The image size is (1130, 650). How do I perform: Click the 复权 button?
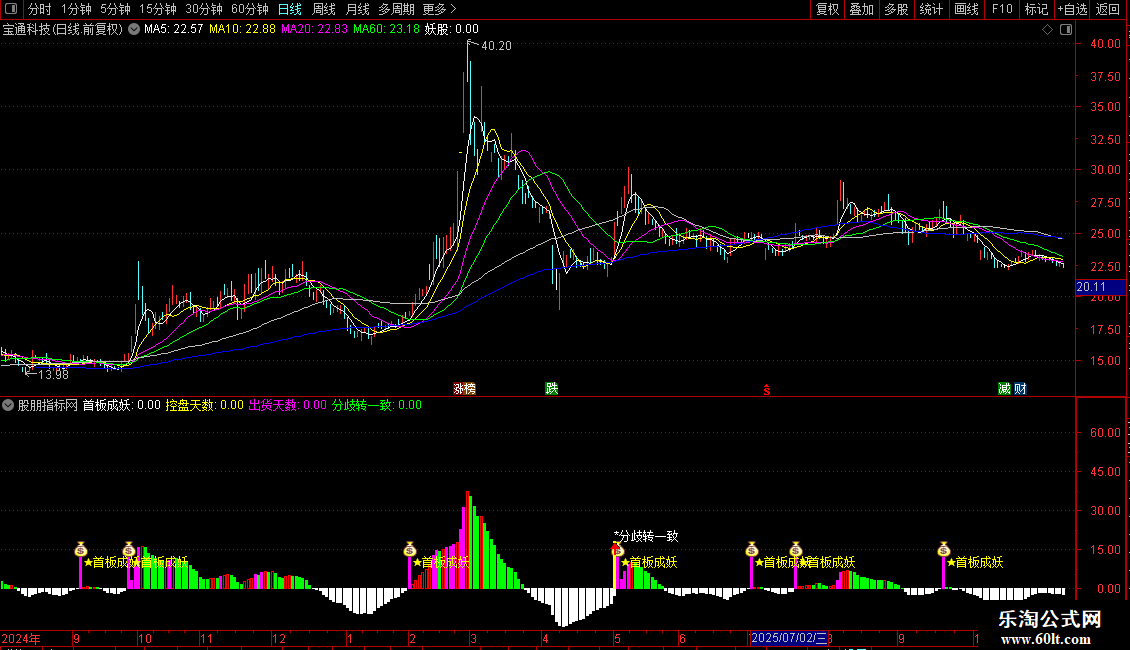(828, 9)
